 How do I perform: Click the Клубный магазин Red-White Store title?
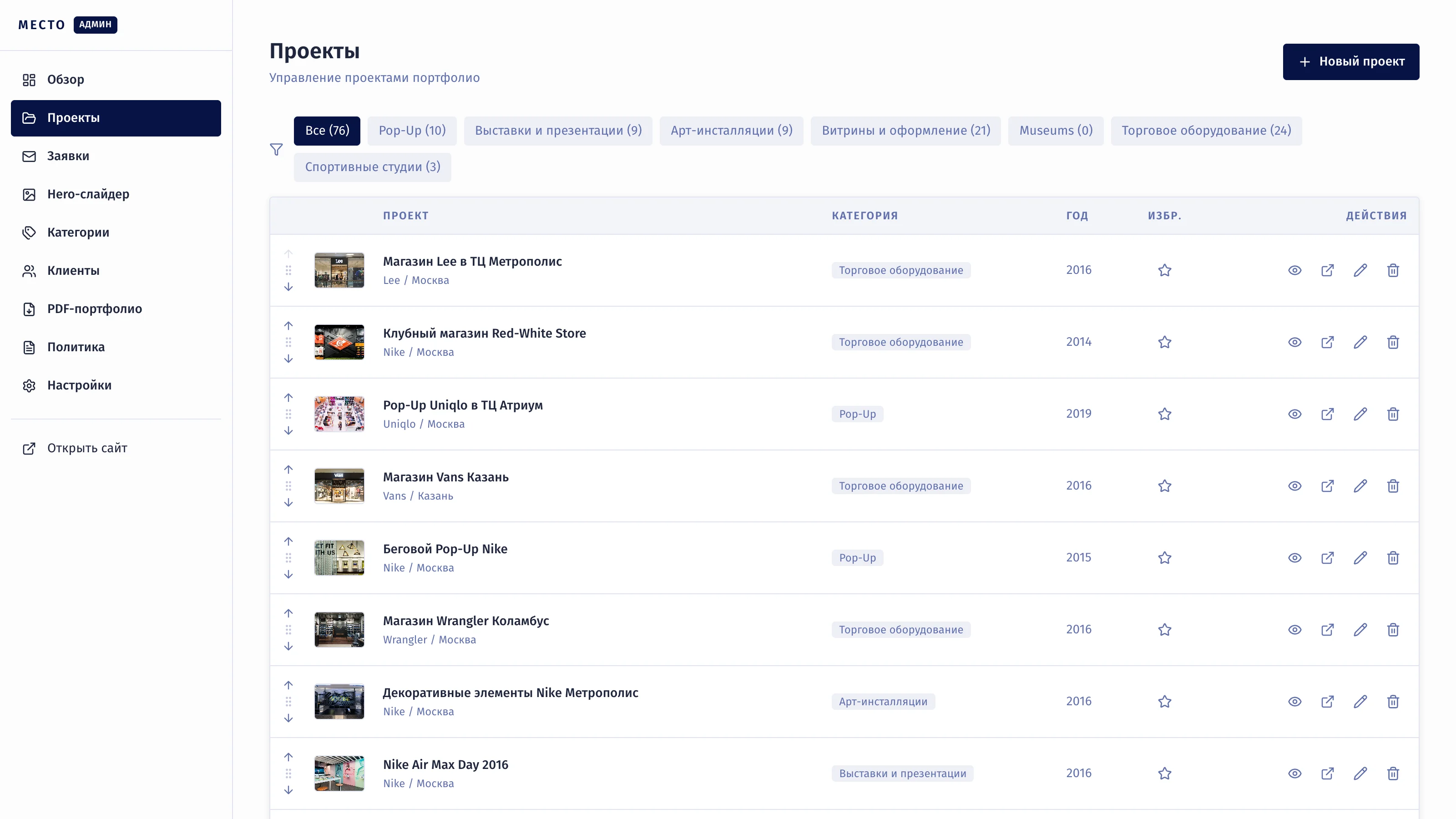(485, 334)
